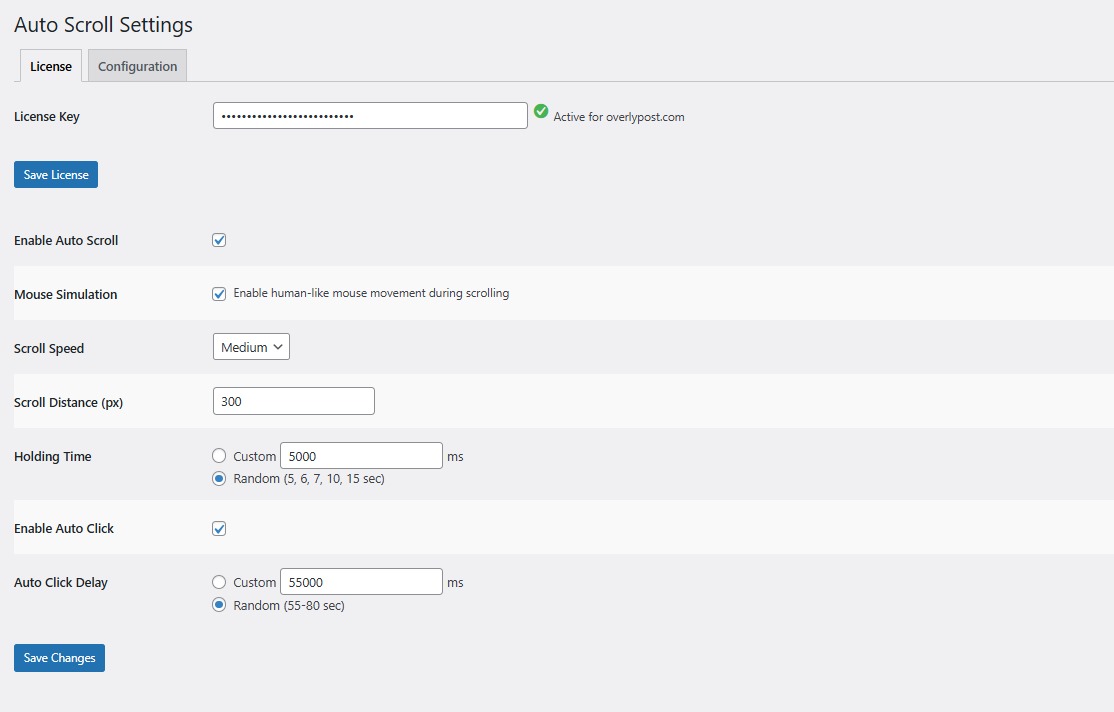Switch to the License tab

(50, 66)
